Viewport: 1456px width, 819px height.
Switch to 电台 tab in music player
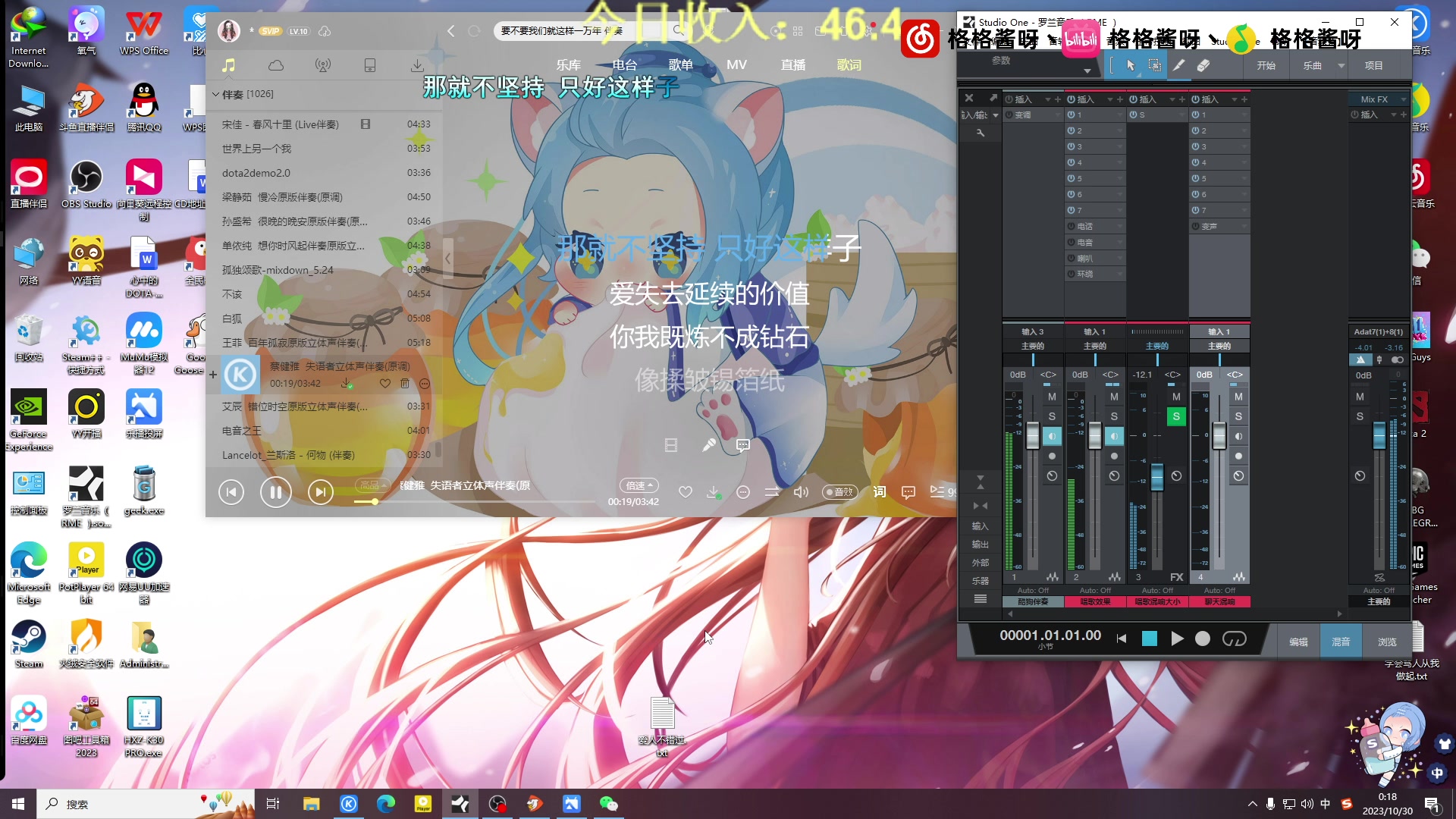[624, 65]
